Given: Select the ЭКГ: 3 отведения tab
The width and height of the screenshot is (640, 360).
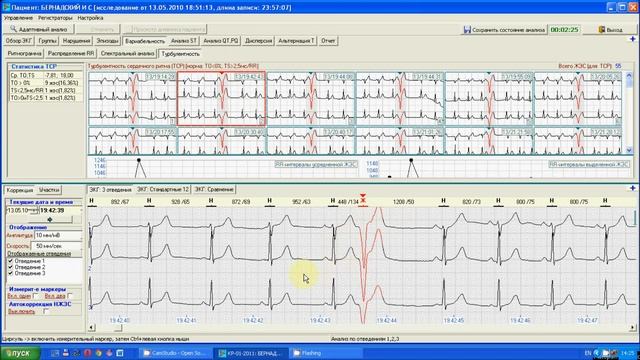Looking at the screenshot, I should pyautogui.click(x=110, y=189).
